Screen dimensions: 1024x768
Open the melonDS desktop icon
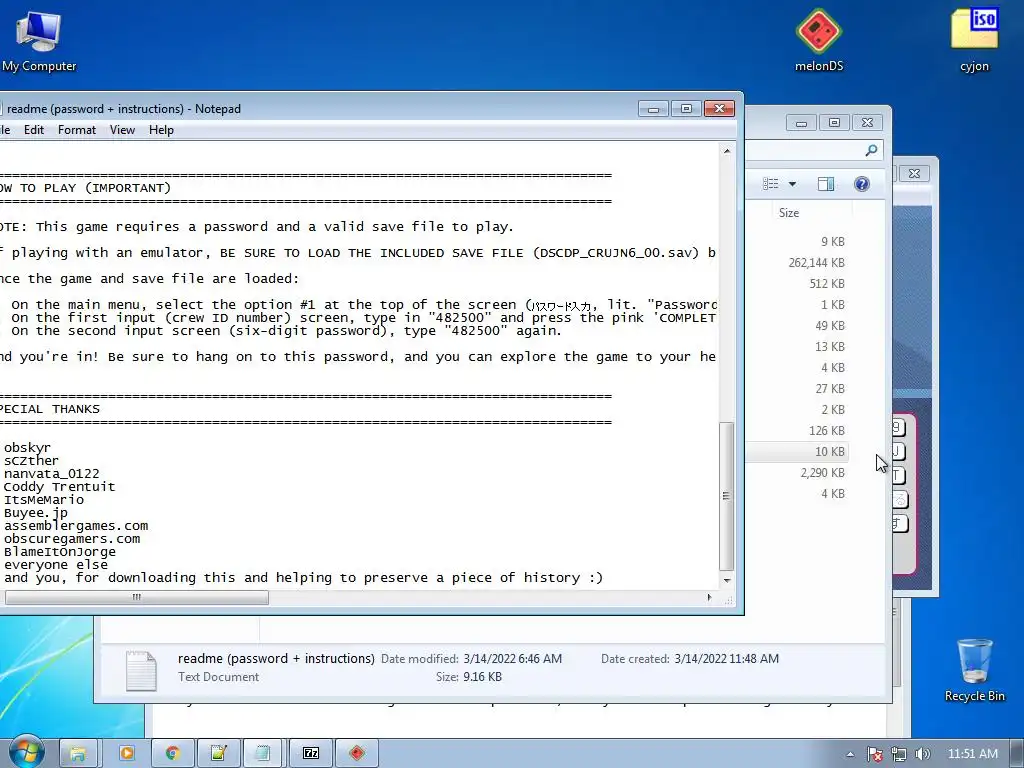tap(819, 39)
